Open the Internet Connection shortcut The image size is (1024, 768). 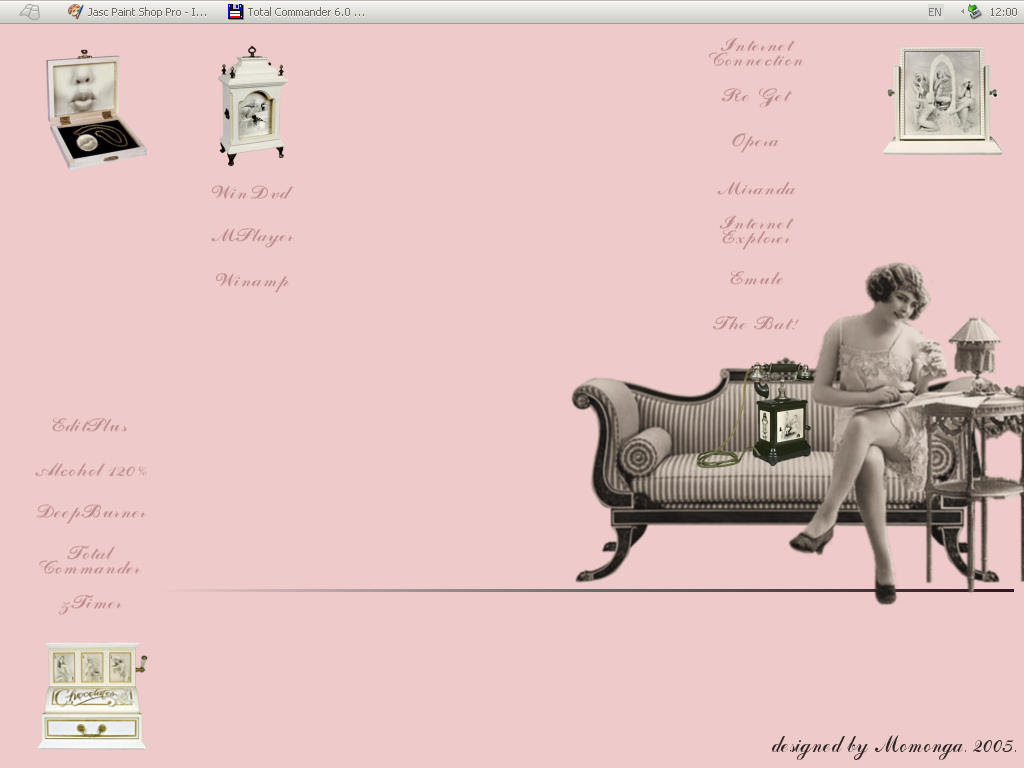point(756,54)
